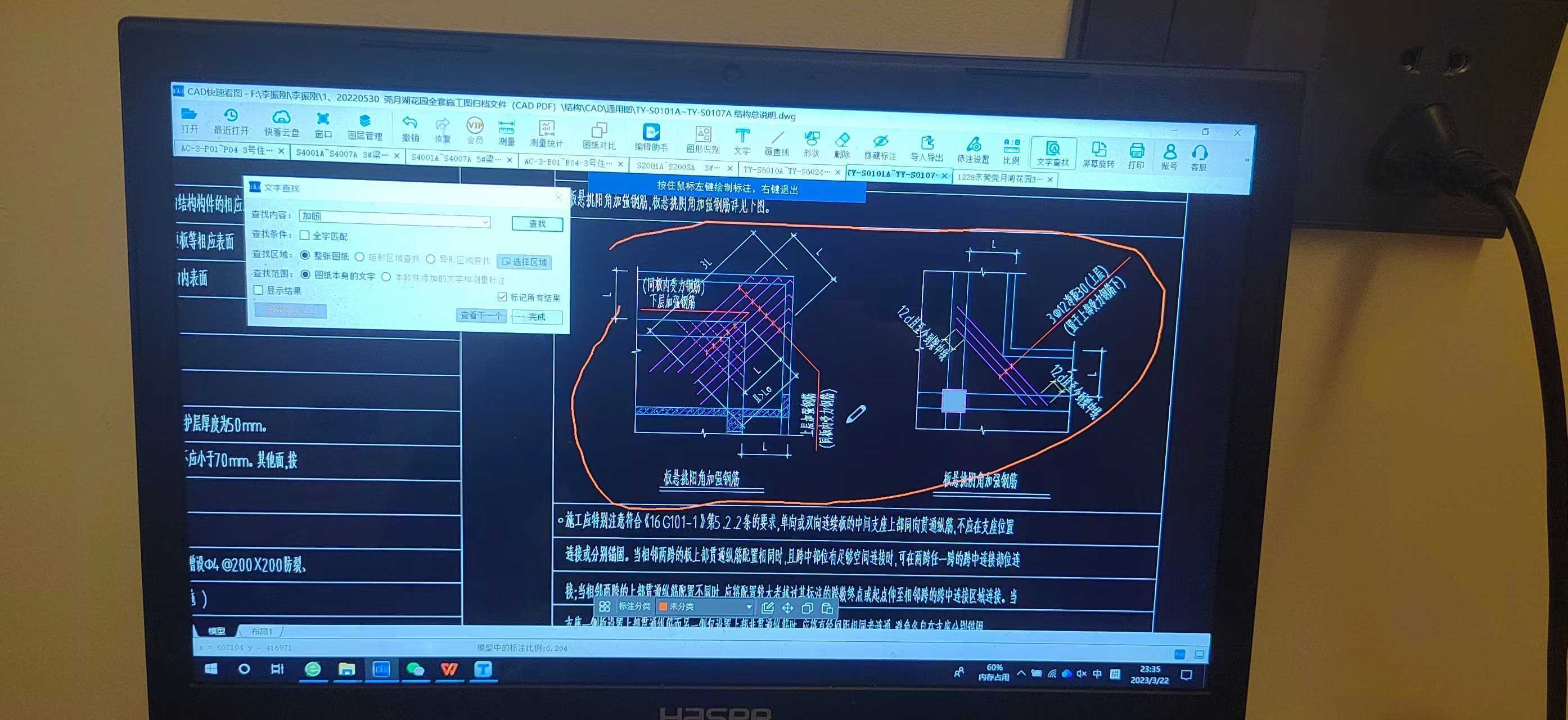Open a drawing with the 打开 folder icon
This screenshot has width=1568, height=720.
pyautogui.click(x=190, y=120)
